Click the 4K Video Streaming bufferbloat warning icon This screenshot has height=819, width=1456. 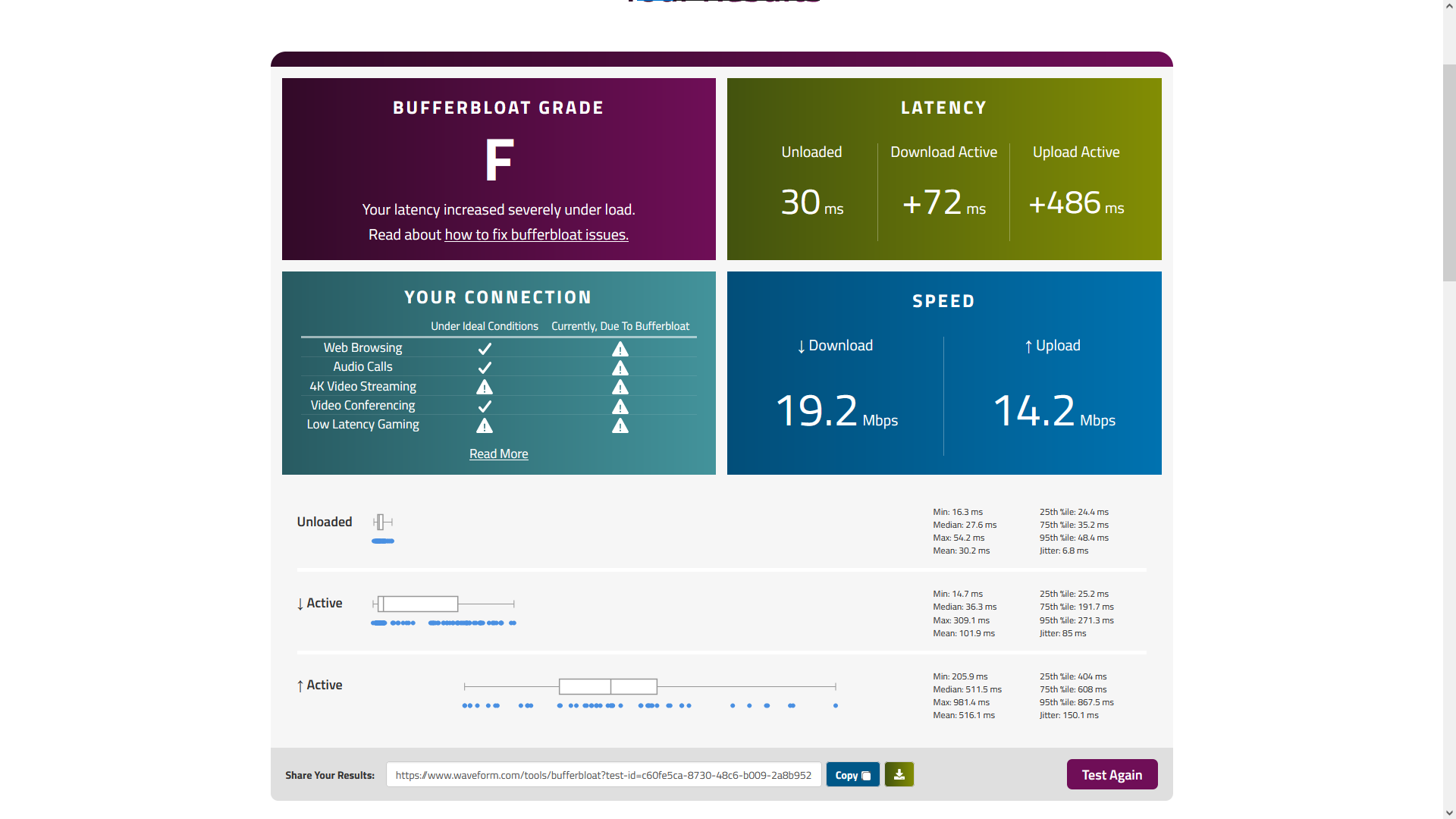point(620,387)
